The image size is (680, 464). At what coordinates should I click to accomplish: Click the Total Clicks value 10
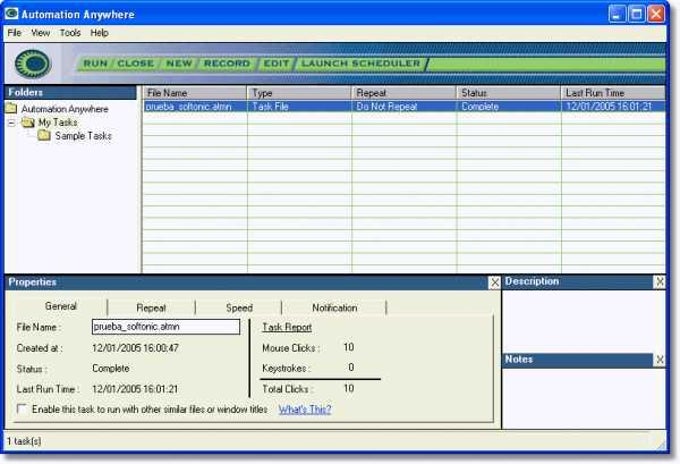[x=349, y=389]
